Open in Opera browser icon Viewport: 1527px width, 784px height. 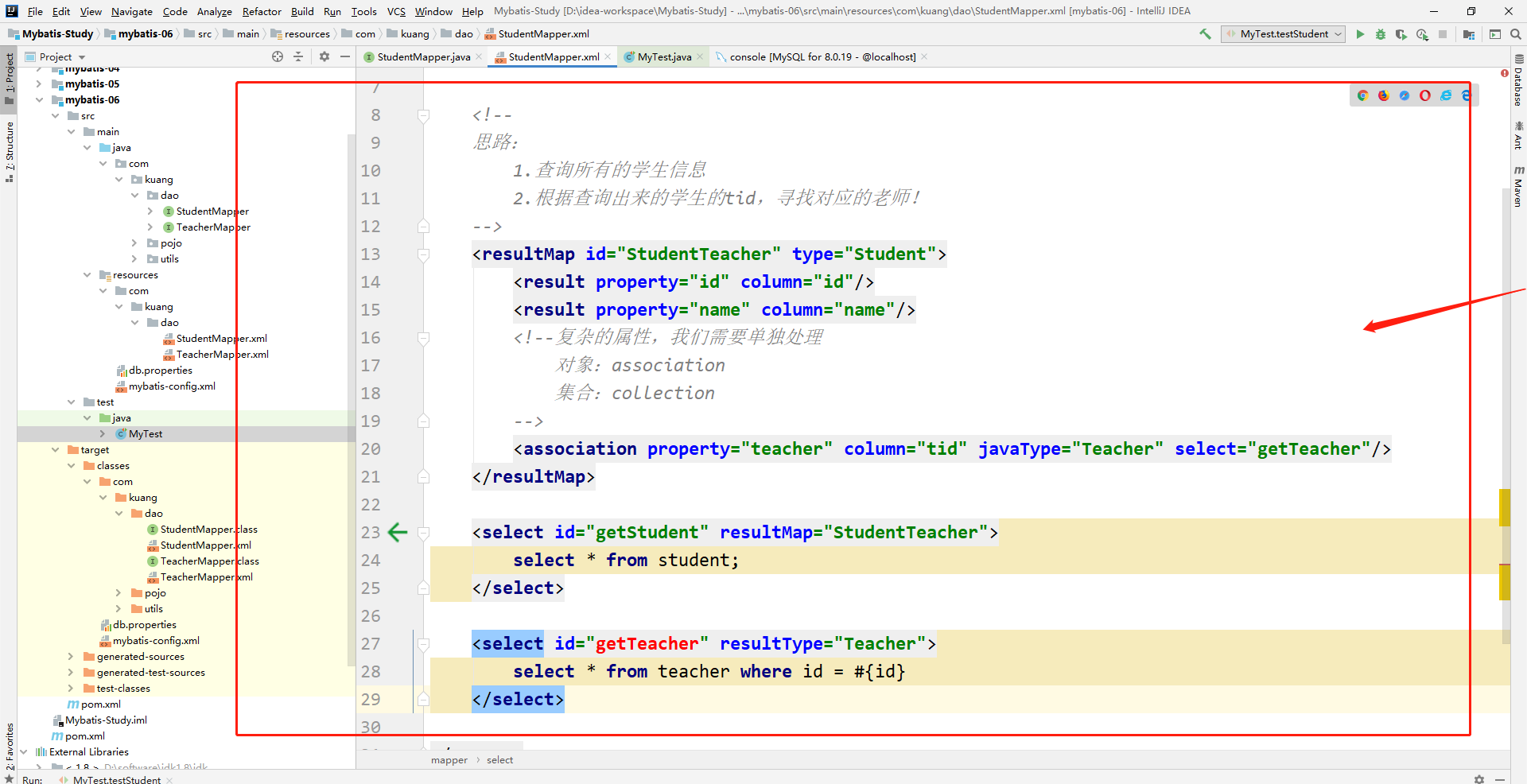pyautogui.click(x=1424, y=95)
